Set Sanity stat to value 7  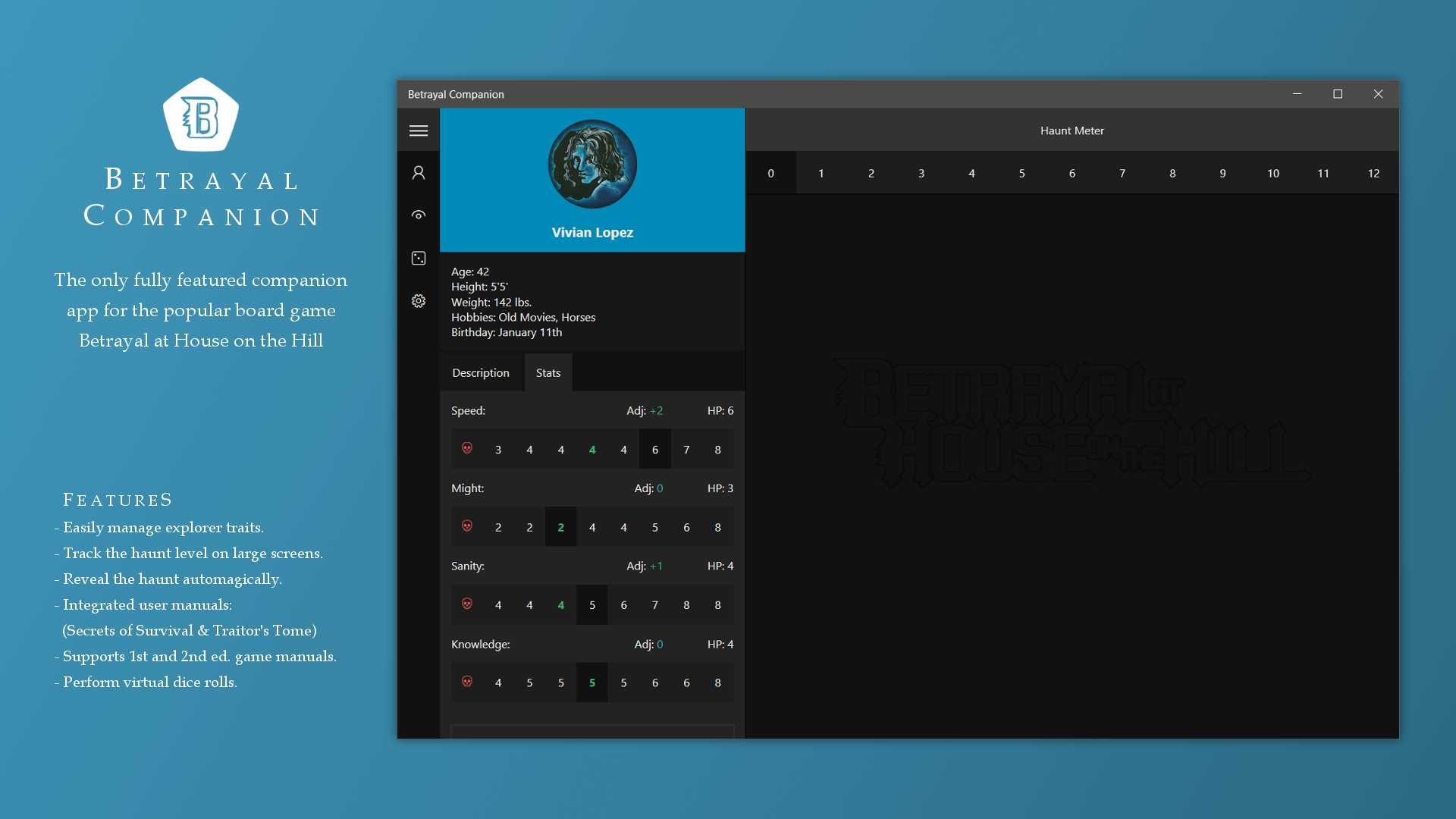tap(655, 605)
